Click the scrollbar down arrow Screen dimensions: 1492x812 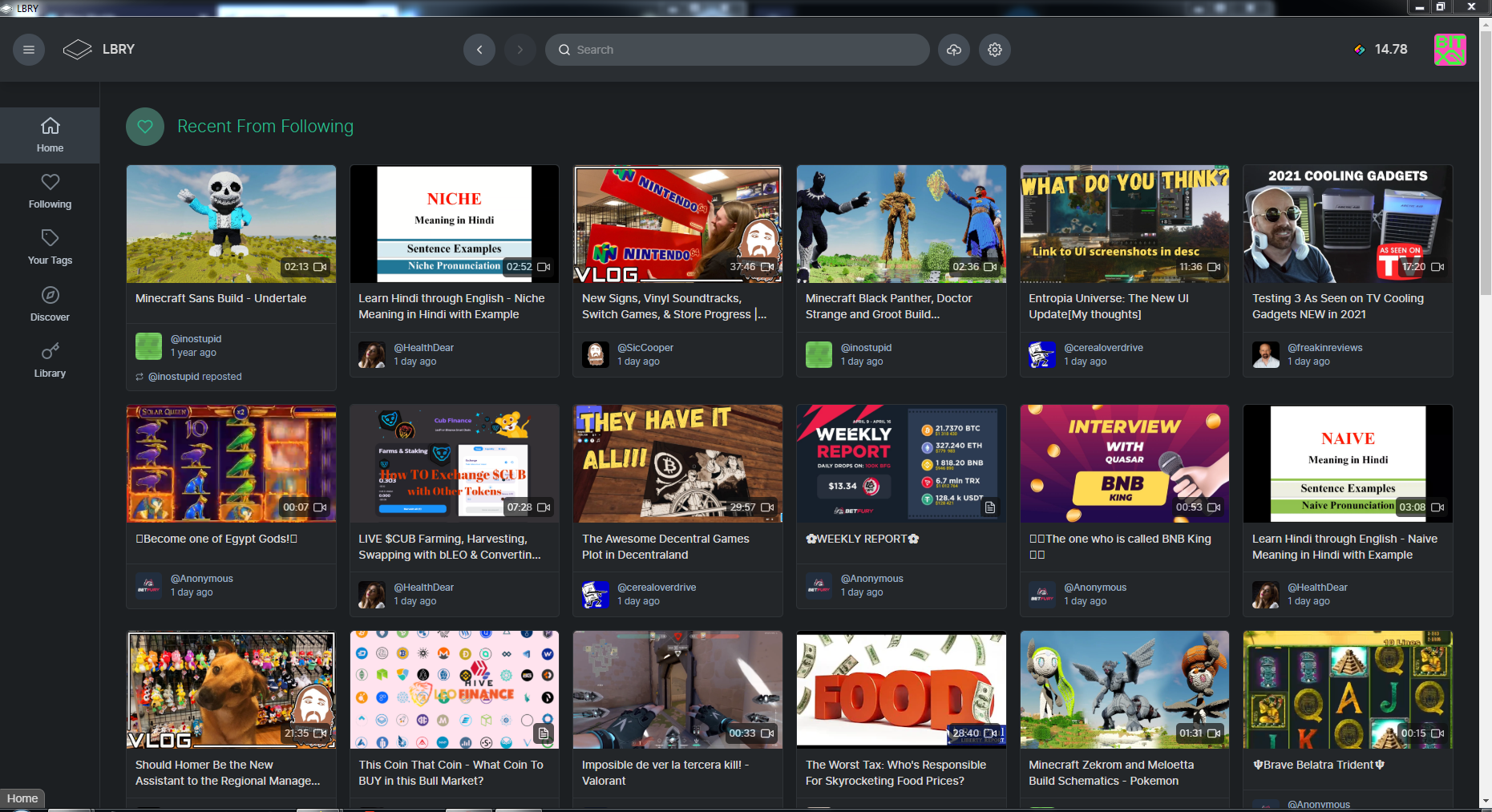click(x=1486, y=801)
